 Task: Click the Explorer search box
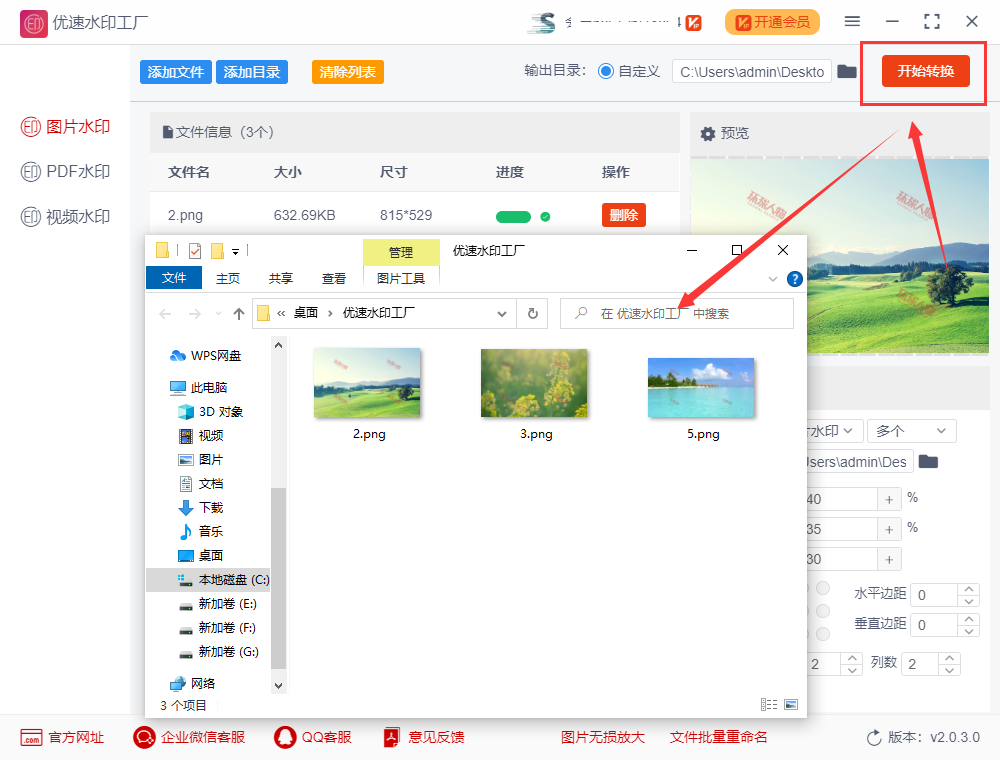point(677,314)
